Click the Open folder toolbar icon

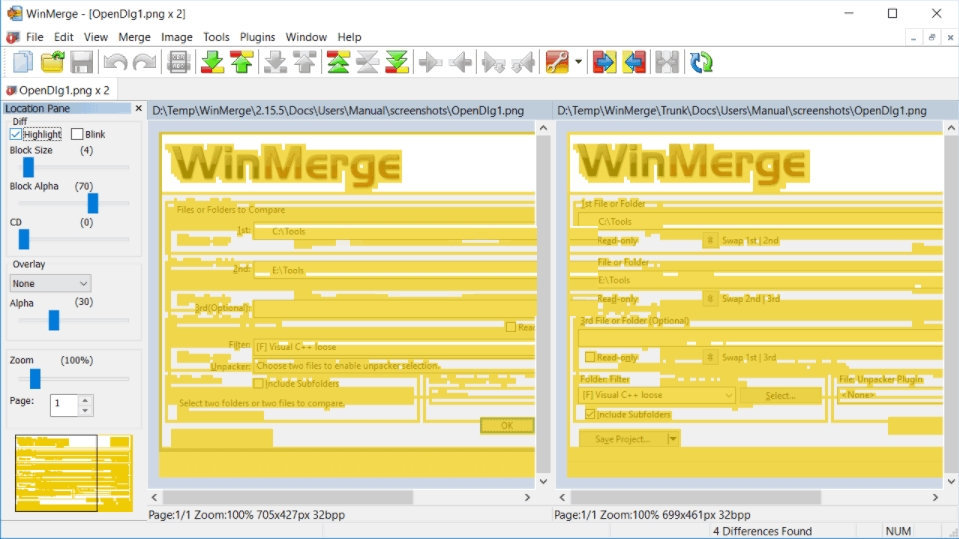[53, 62]
